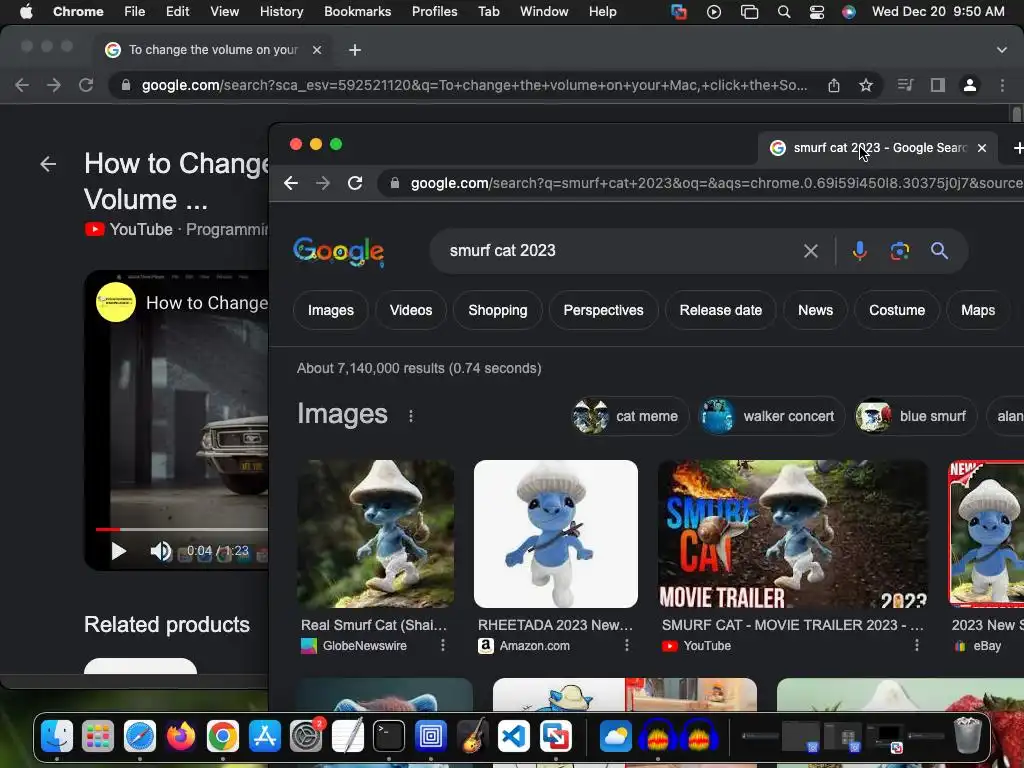Open Chrome icon in the dock
The width and height of the screenshot is (1024, 768).
click(223, 737)
